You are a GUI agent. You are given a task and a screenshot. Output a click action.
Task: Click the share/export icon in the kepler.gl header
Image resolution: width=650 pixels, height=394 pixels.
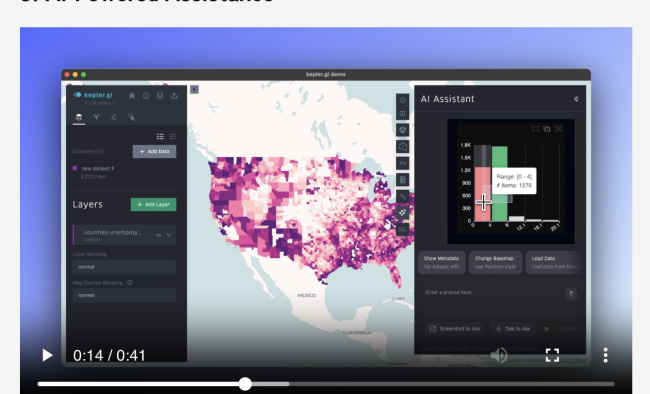(x=174, y=96)
